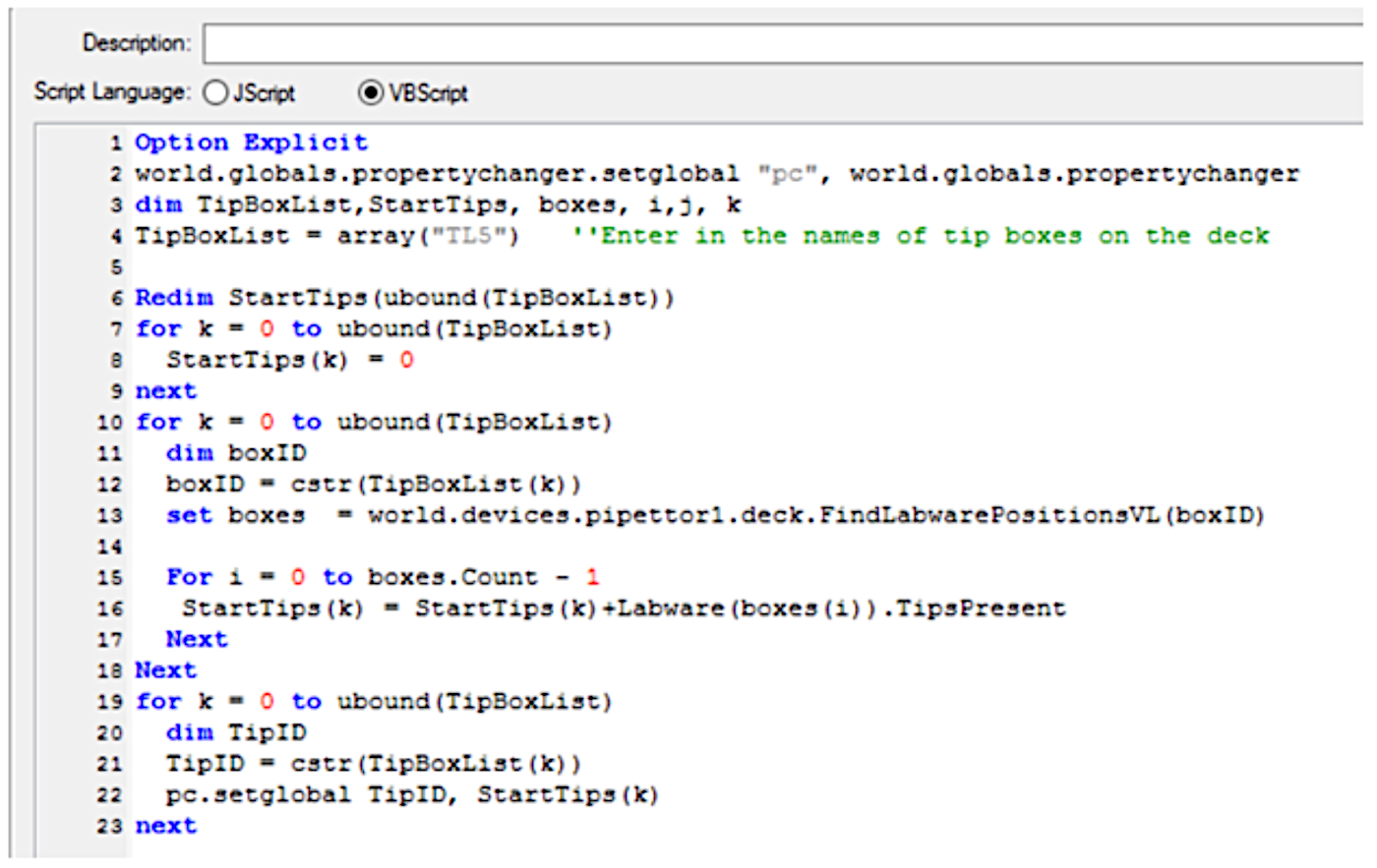Click the "pc" string in line 2
The height and width of the screenshot is (868, 1377).
787,174
